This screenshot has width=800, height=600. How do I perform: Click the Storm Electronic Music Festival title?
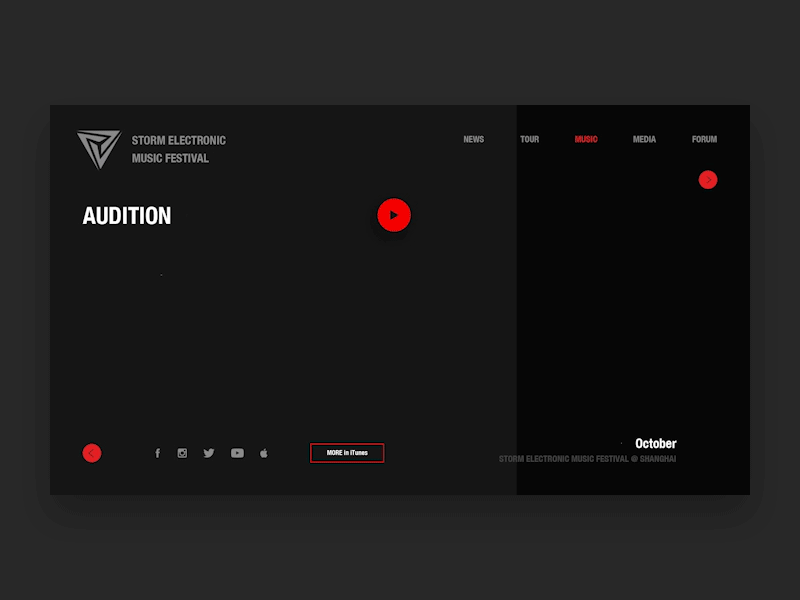[x=179, y=149]
